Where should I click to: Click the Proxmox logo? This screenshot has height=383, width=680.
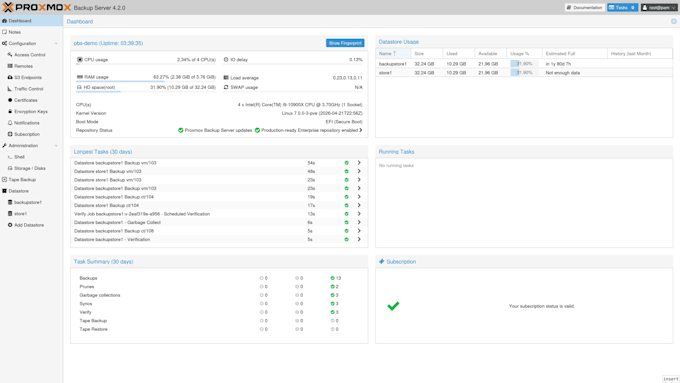(x=36, y=7)
